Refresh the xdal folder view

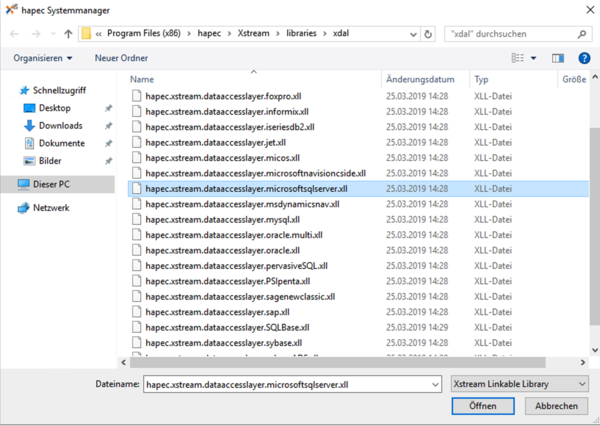pos(428,34)
